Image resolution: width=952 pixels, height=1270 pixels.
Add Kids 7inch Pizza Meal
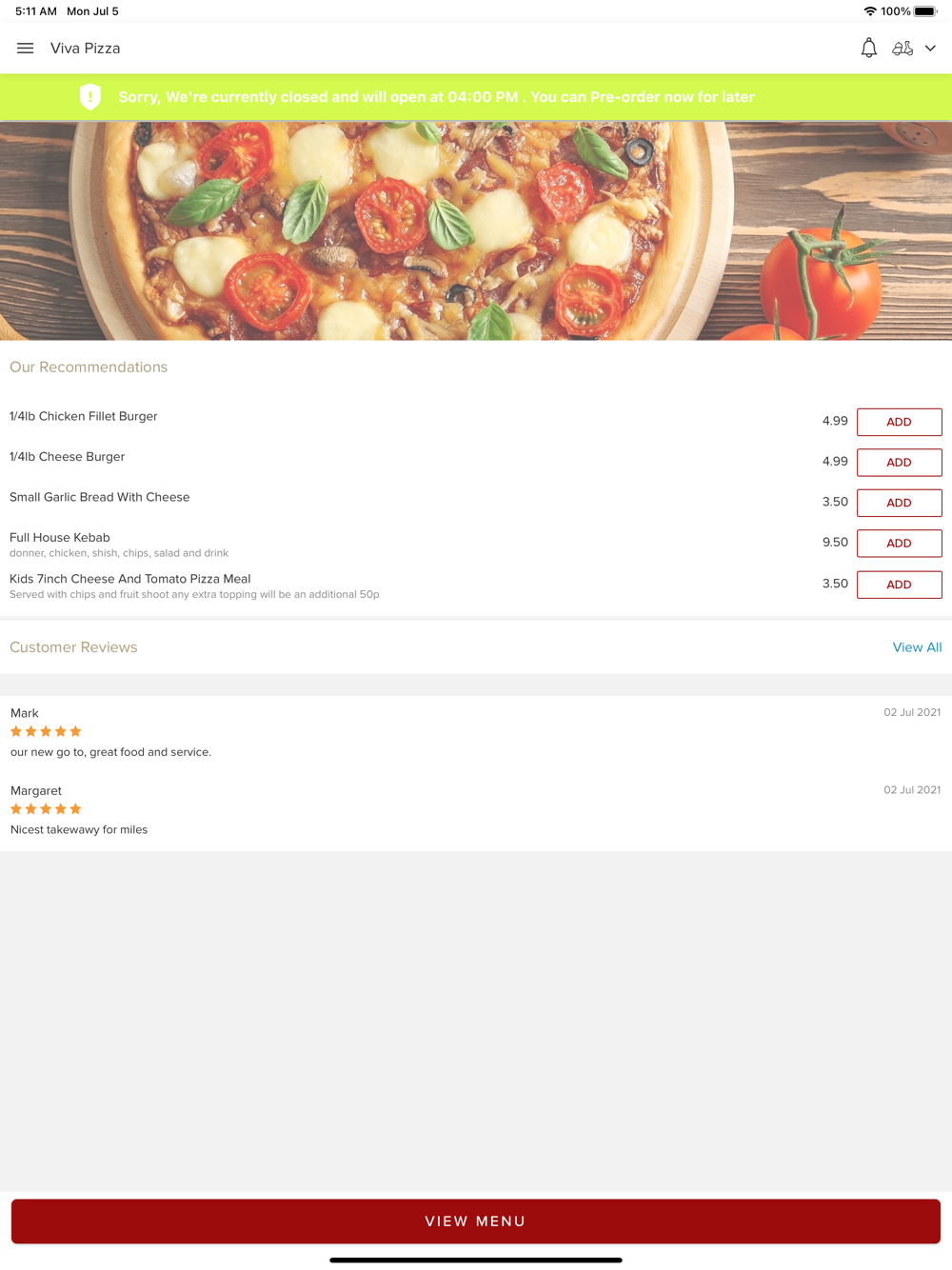899,585
